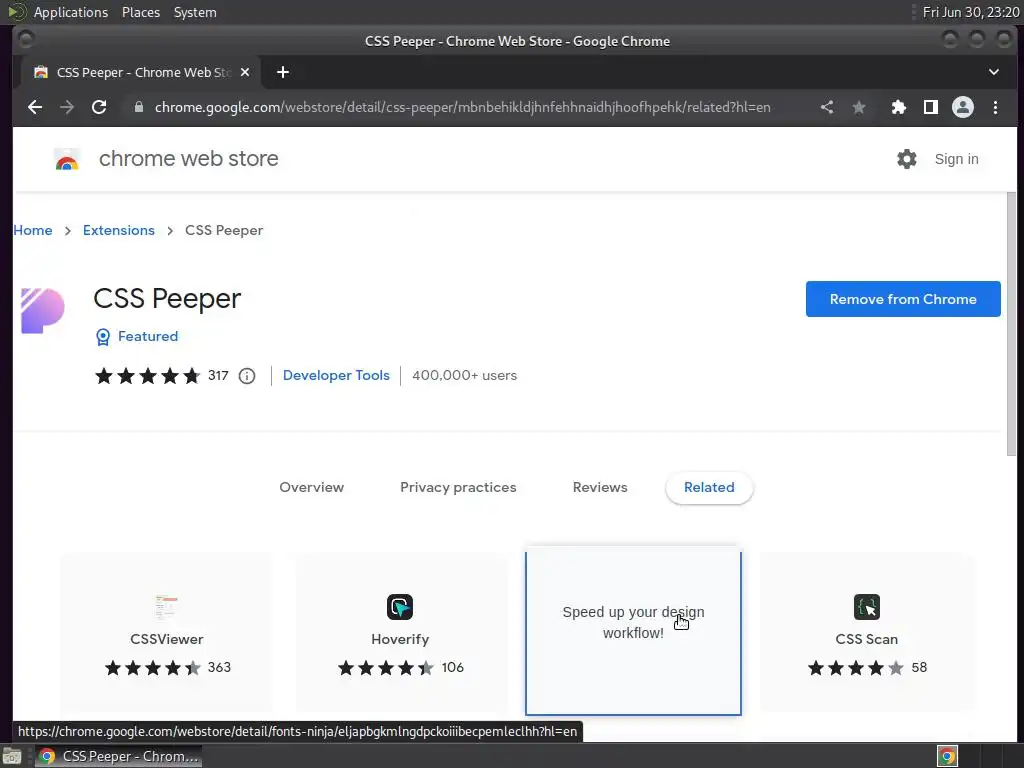The image size is (1024, 768).
Task: Go back to the previous page
Action: 35,107
